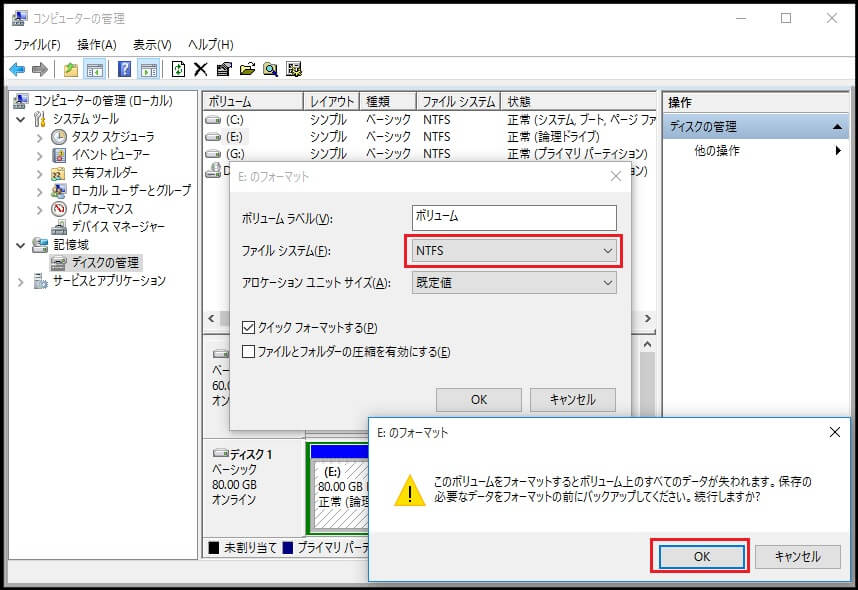Click the up arrow of disk view scrollbar
Image resolution: width=858 pixels, height=590 pixels.
click(647, 344)
